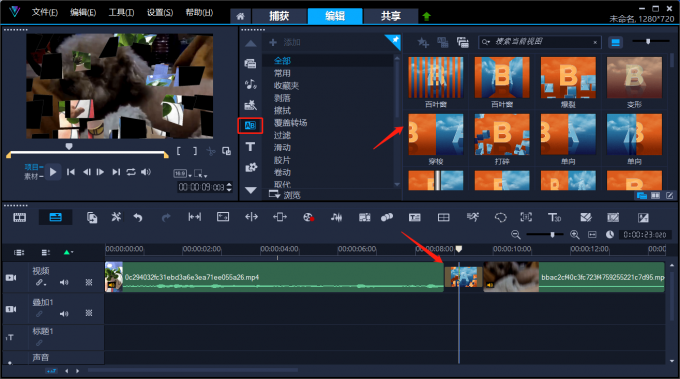Open Auto Music icon

point(364,217)
